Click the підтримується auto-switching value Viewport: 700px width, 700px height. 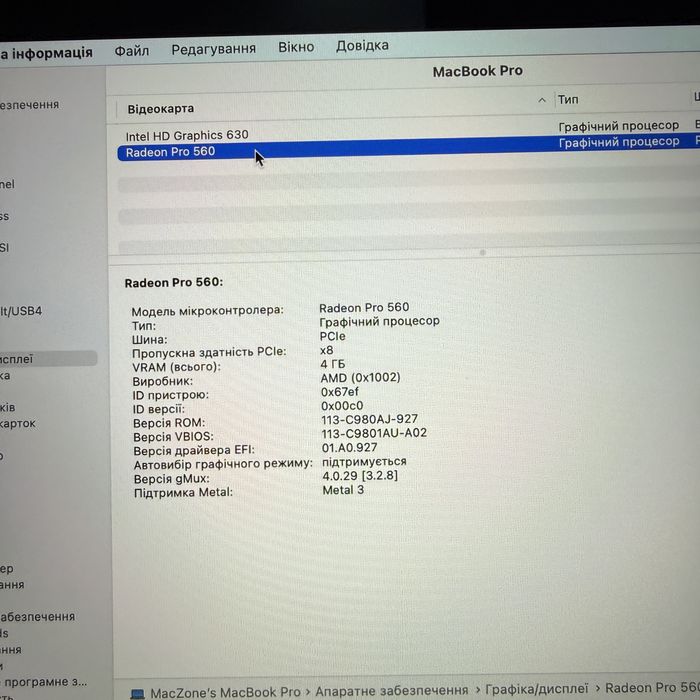click(364, 461)
